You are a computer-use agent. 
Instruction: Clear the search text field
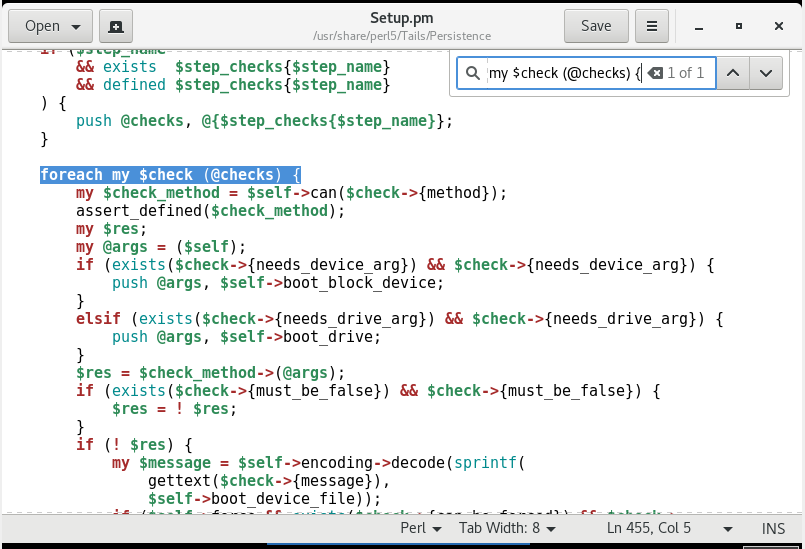point(654,73)
